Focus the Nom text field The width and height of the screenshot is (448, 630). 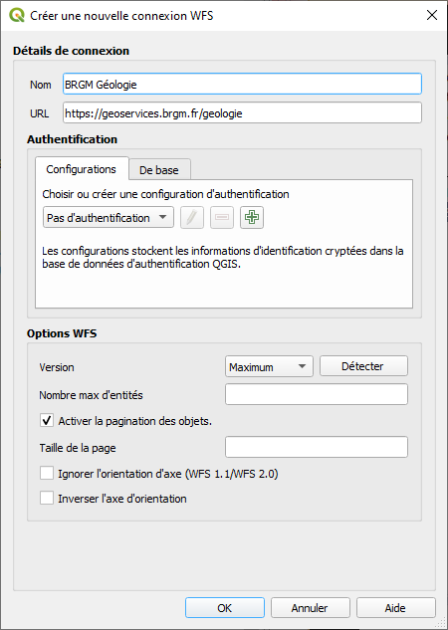(242, 84)
